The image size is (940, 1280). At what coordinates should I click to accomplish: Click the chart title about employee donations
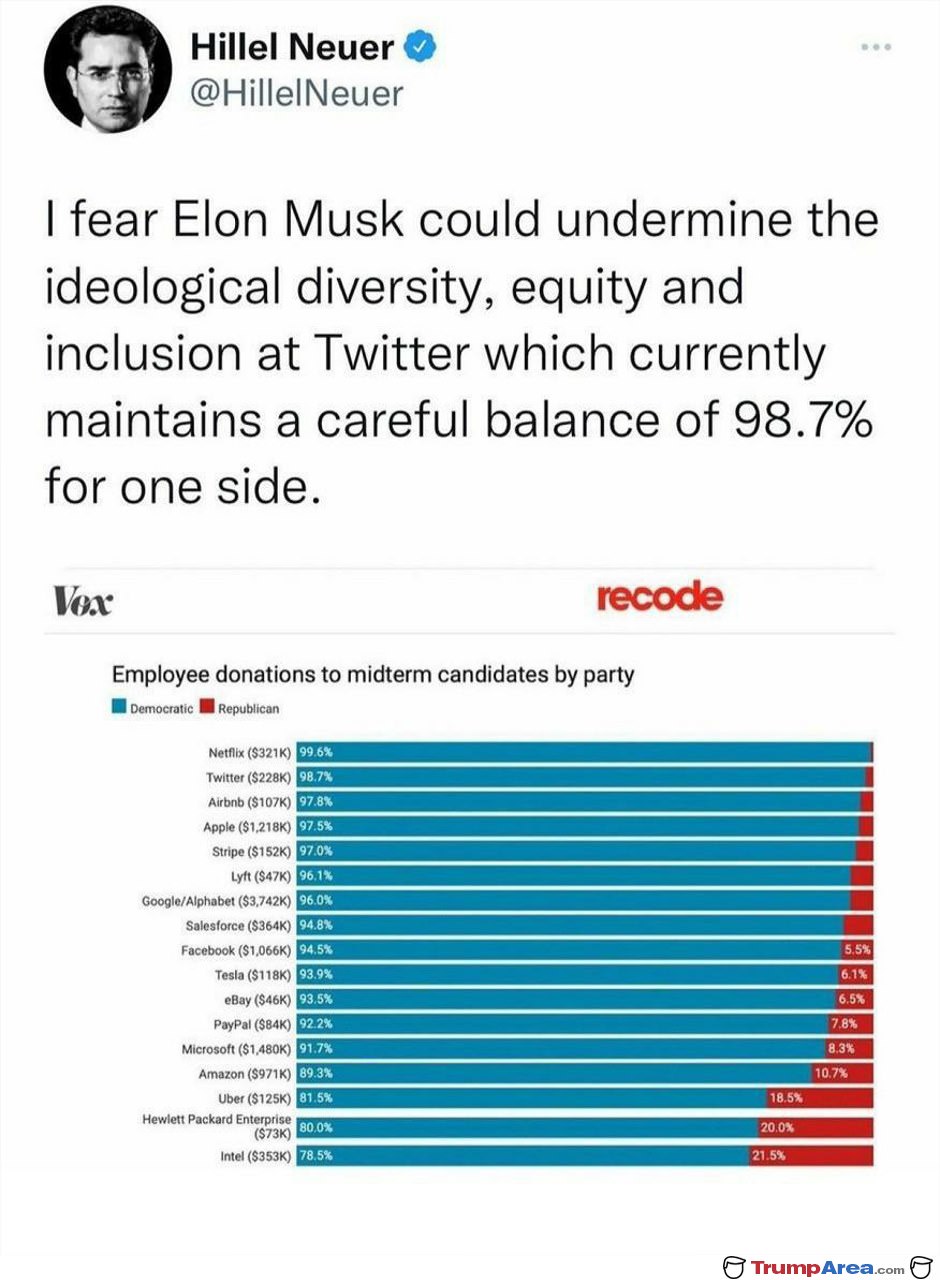(372, 674)
